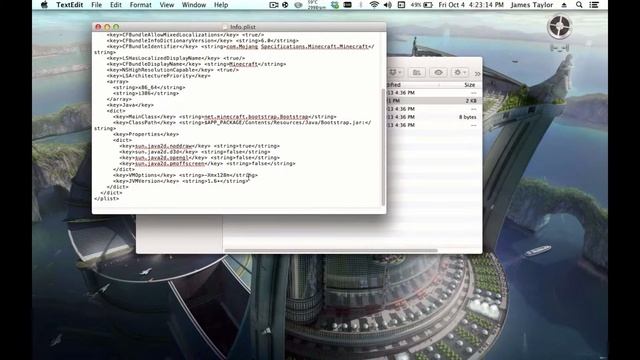This screenshot has width=640, height=360.
Task: Select the Finder row sized 2 KB
Action: [434, 101]
